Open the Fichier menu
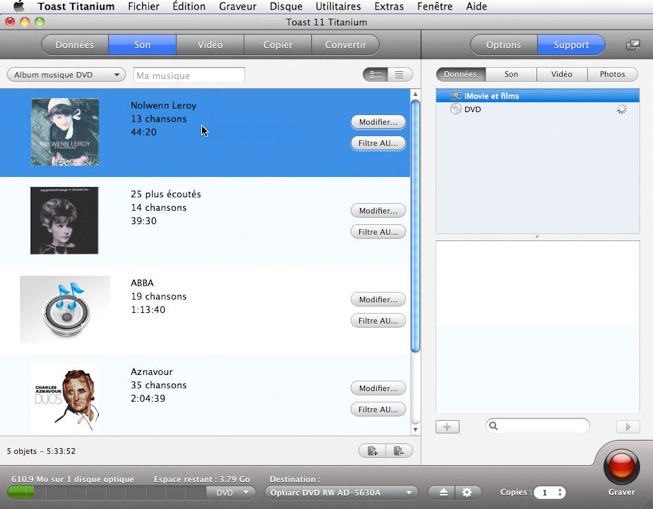This screenshot has width=653, height=509. click(144, 6)
